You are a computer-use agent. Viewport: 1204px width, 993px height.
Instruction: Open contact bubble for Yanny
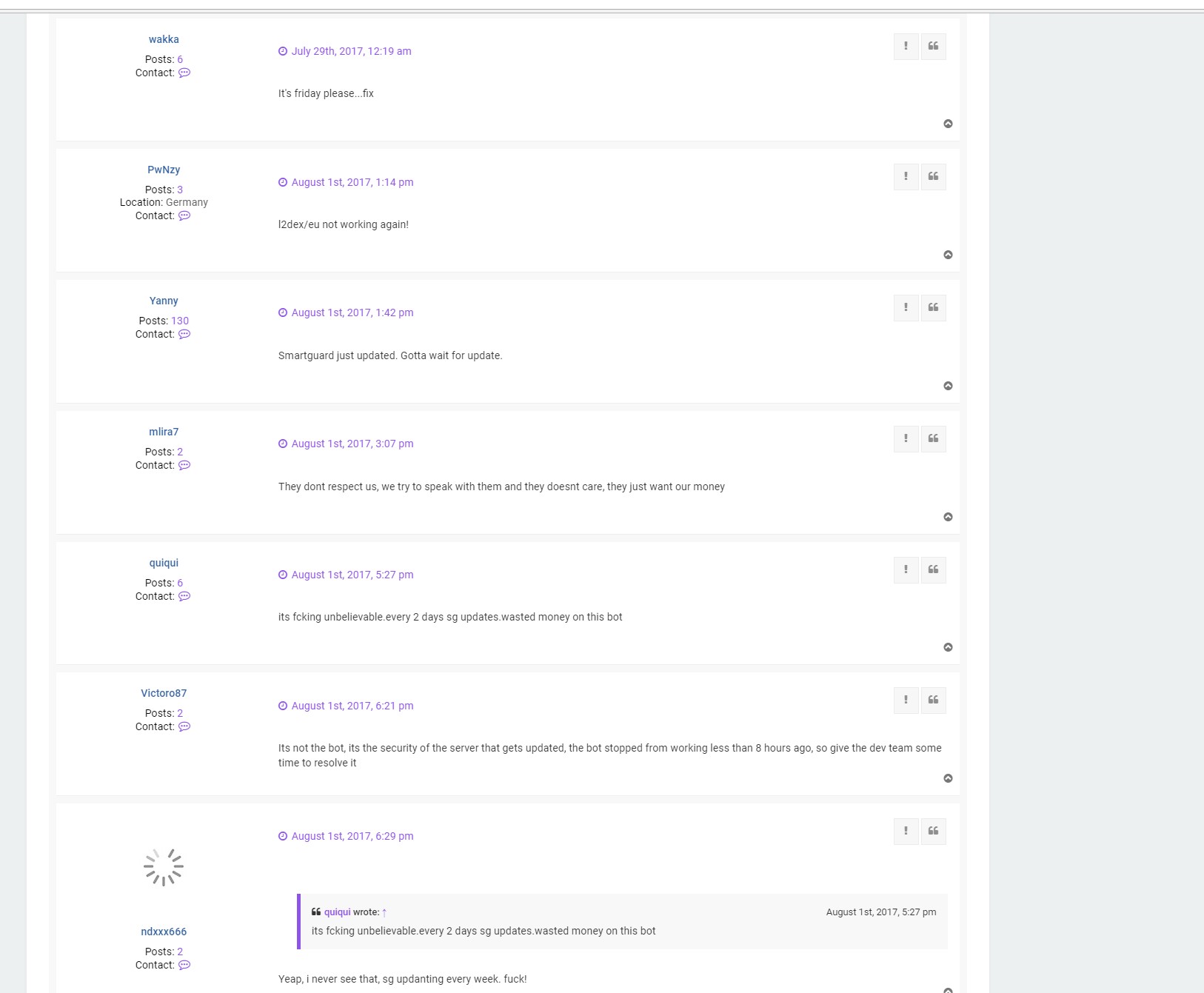click(x=184, y=334)
